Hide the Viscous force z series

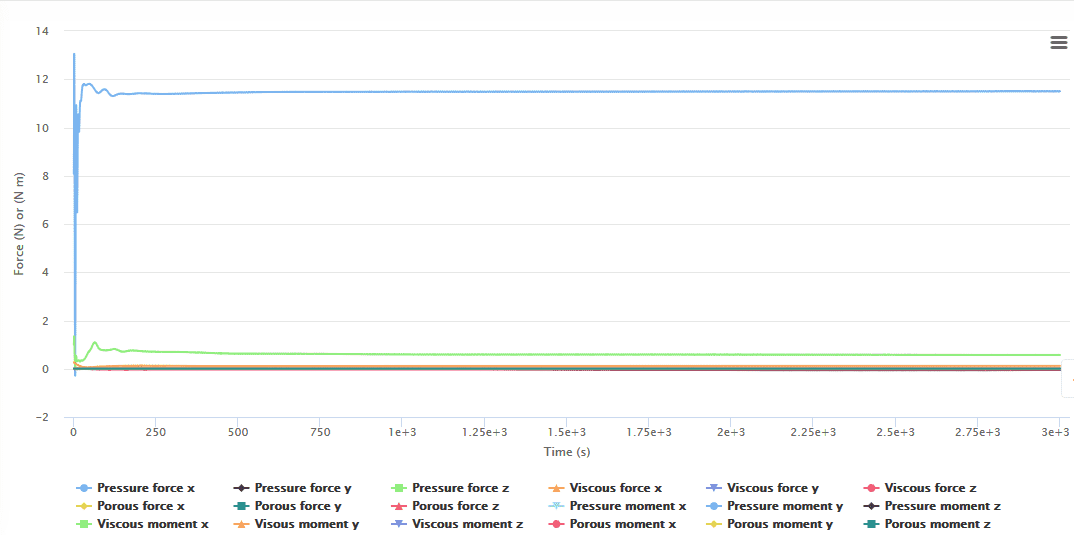coord(919,488)
